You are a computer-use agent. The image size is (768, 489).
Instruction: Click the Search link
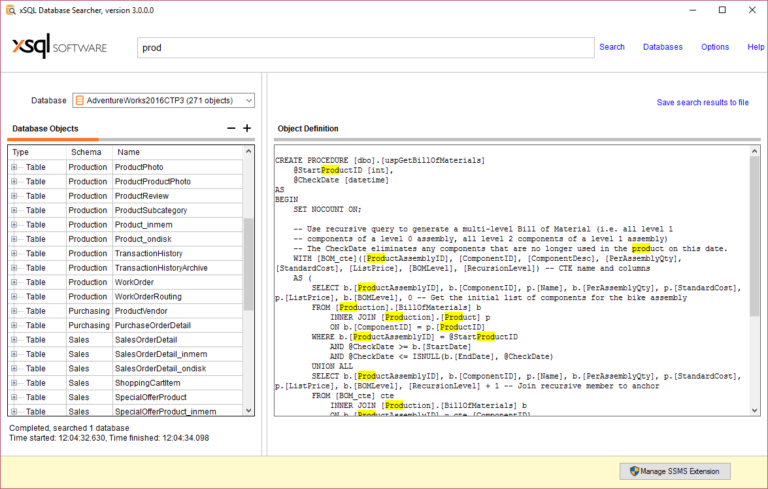[612, 47]
